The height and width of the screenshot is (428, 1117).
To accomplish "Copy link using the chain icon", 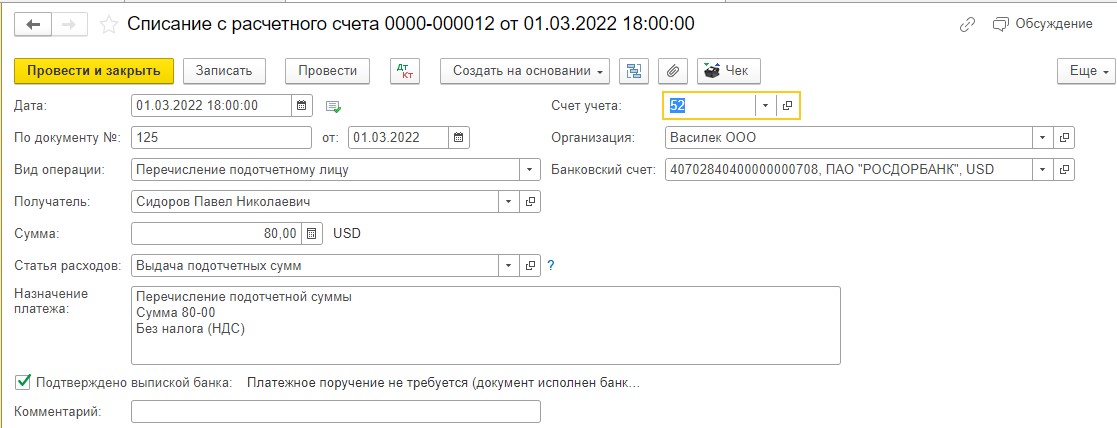I will tap(967, 24).
